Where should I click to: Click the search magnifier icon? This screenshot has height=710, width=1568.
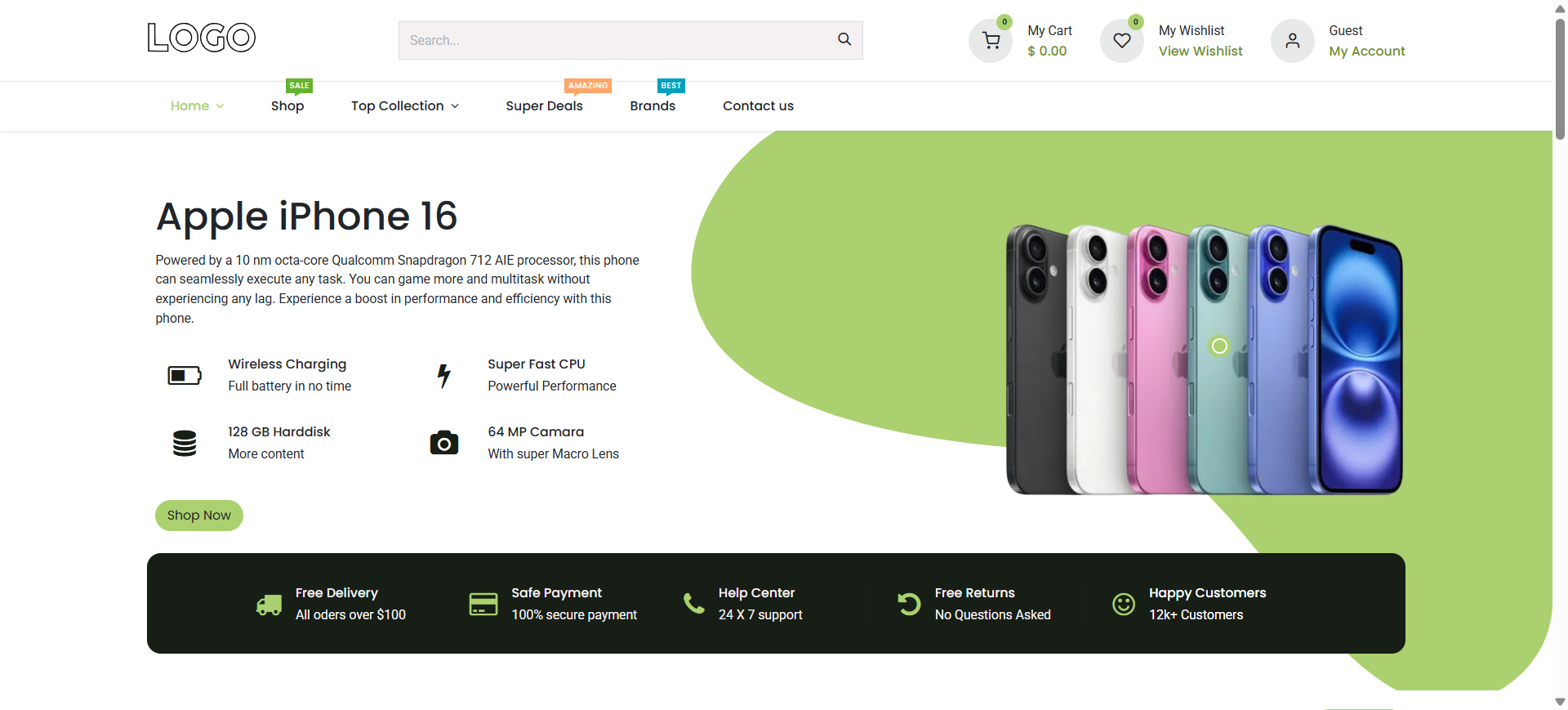pos(844,39)
